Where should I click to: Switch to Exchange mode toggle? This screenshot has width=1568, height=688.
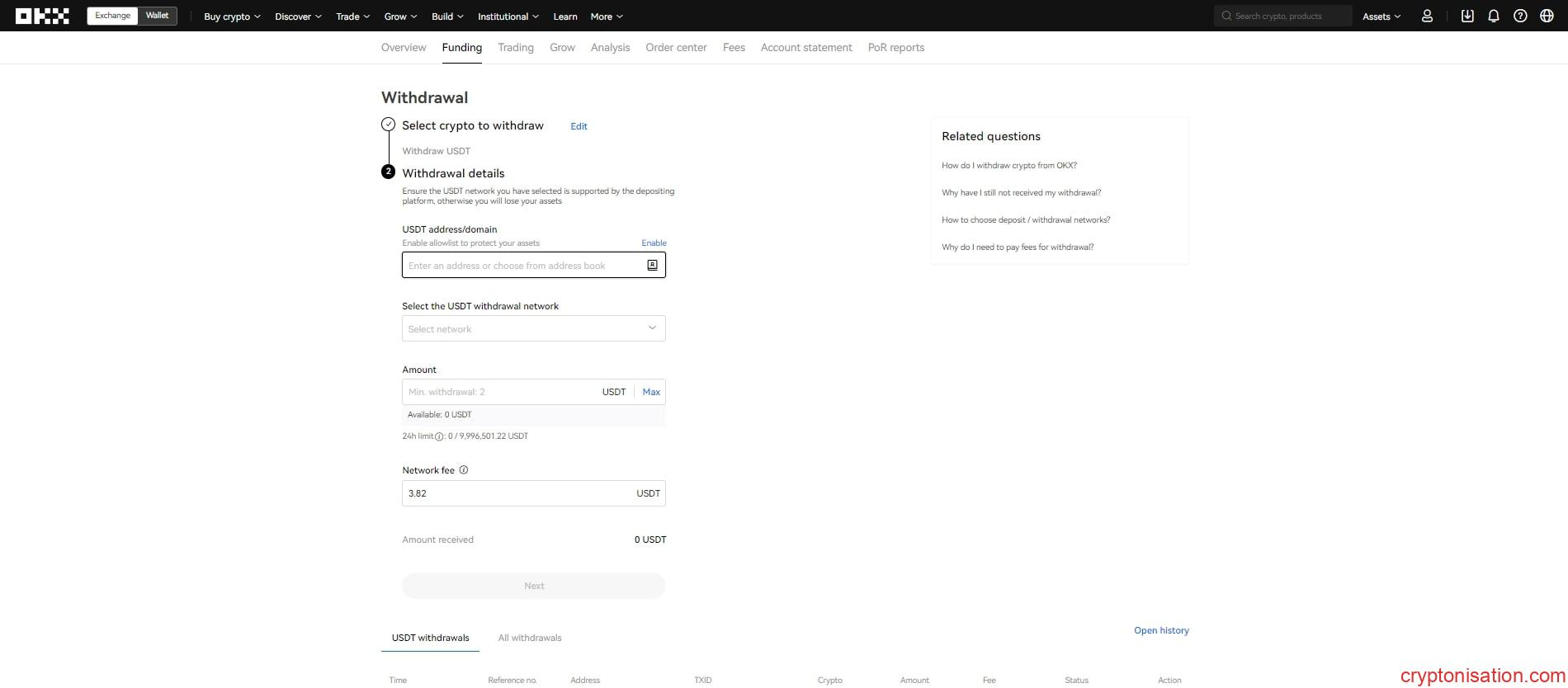pos(112,16)
